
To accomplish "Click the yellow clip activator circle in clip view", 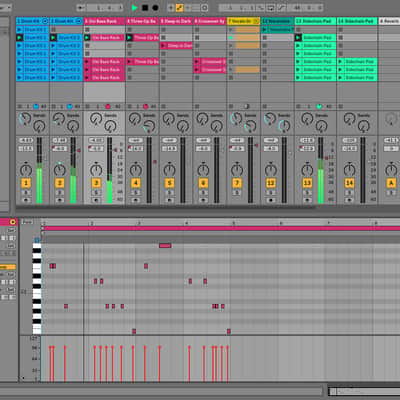I will 13,222.
